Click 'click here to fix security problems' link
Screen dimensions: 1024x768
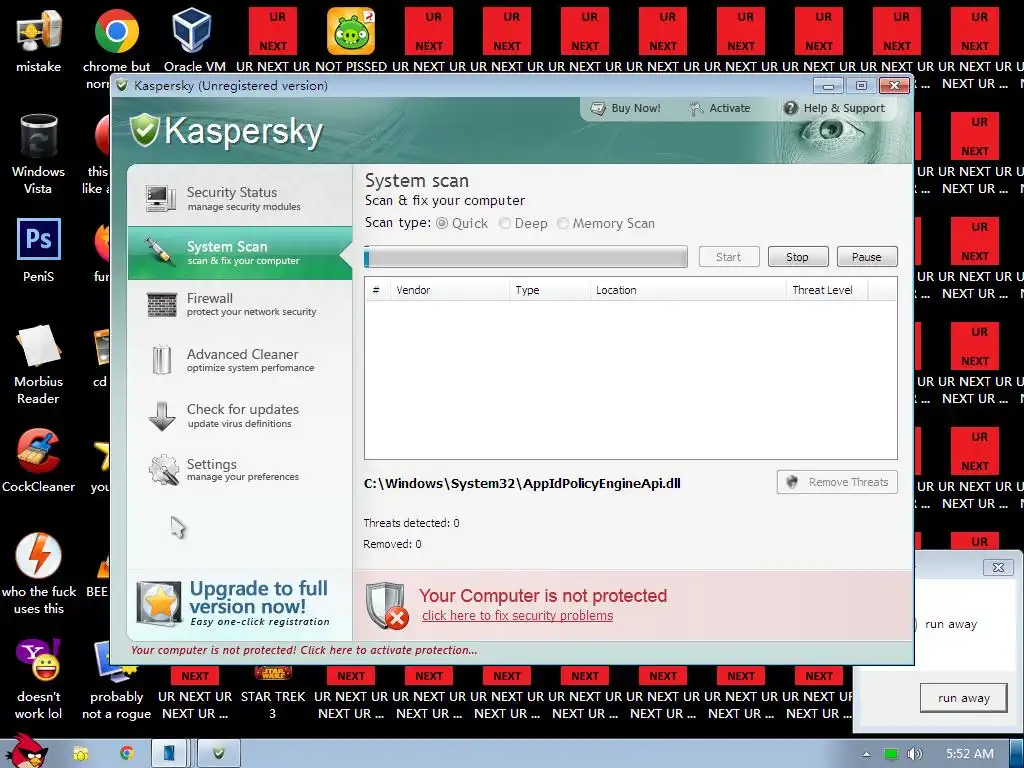tap(517, 615)
